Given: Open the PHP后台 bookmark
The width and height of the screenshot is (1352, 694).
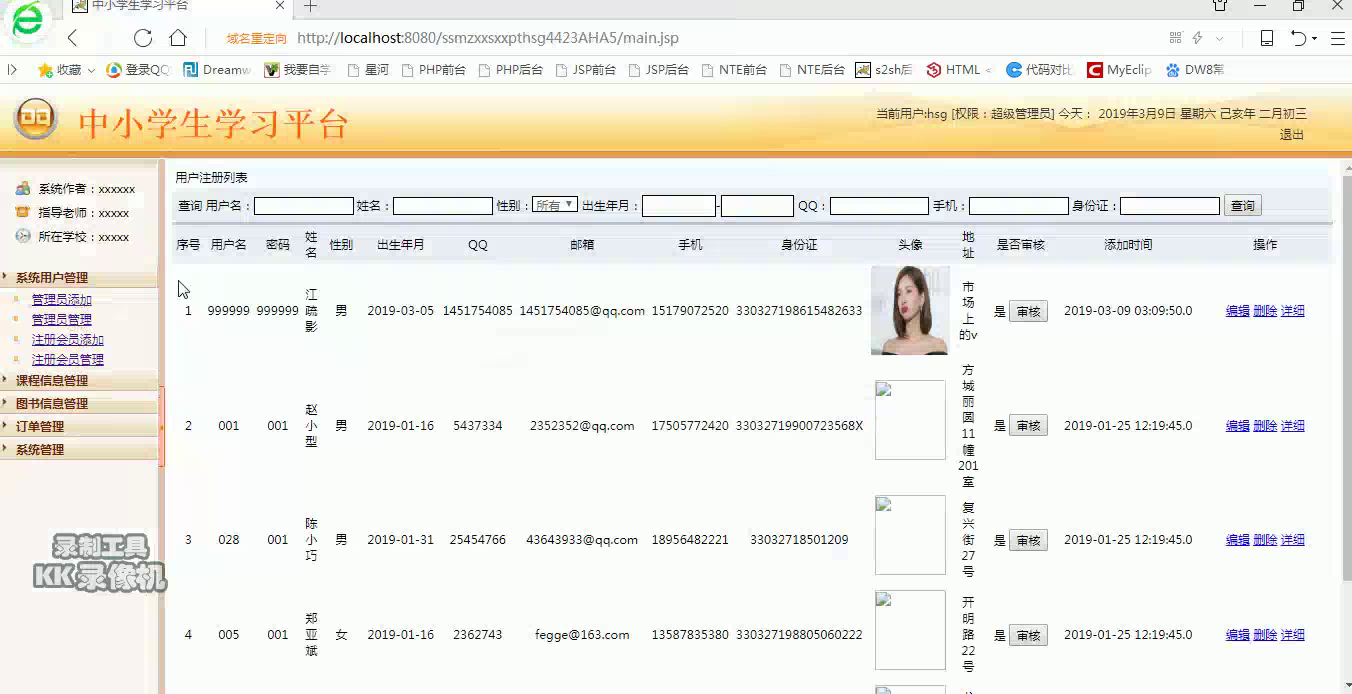Looking at the screenshot, I should tap(510, 70).
